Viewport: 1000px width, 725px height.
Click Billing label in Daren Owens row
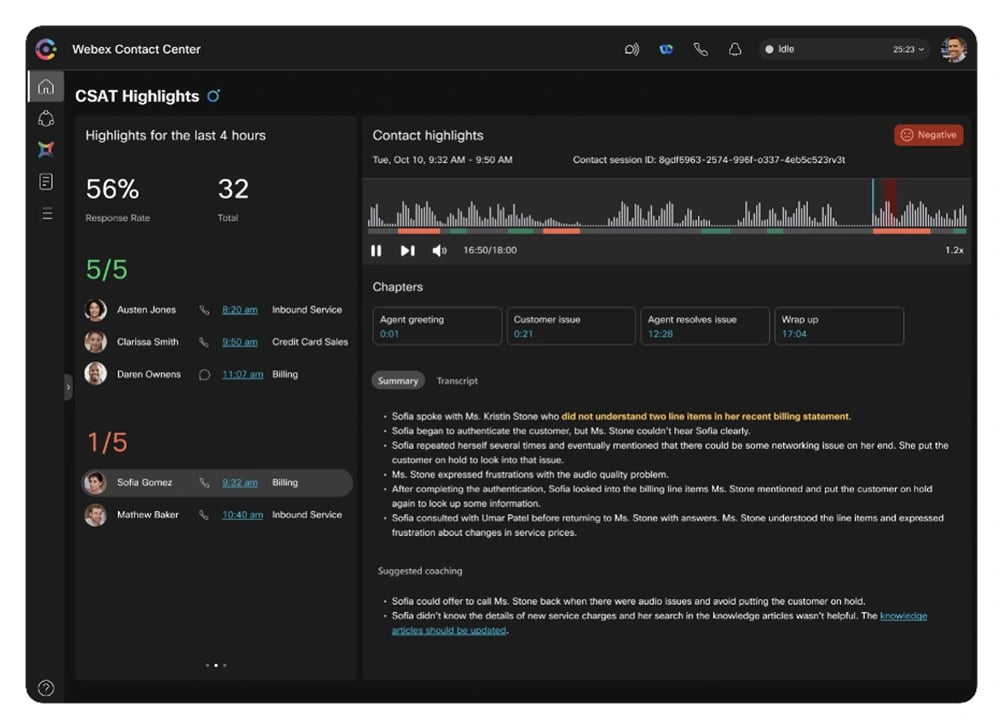pos(285,374)
